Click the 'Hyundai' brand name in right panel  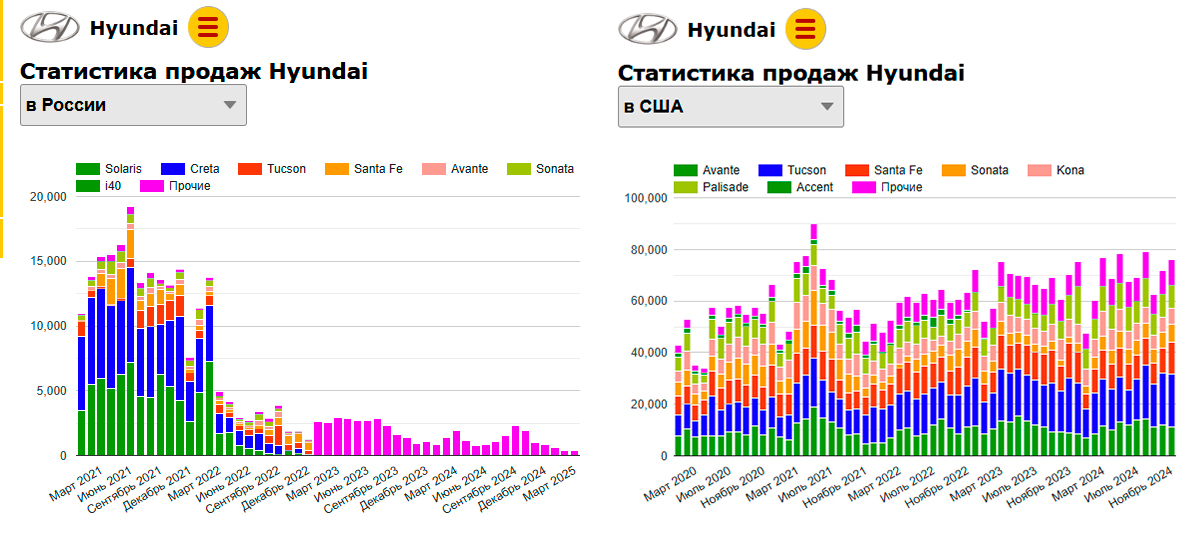(731, 30)
